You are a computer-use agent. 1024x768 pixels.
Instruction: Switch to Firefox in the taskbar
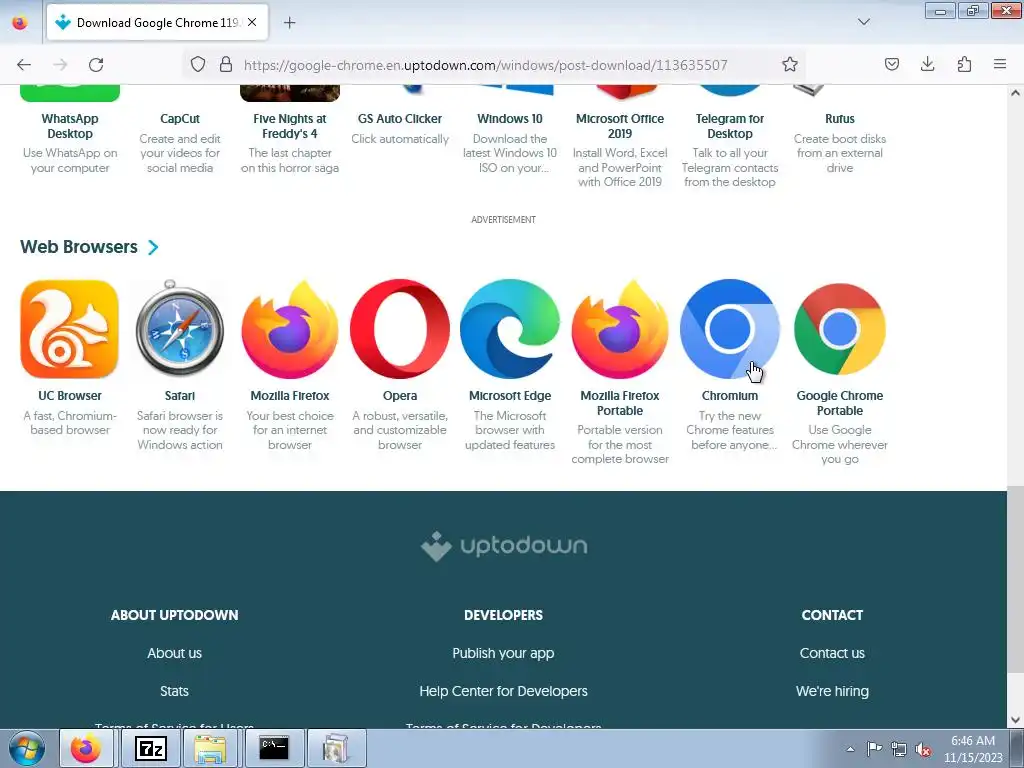pos(86,748)
